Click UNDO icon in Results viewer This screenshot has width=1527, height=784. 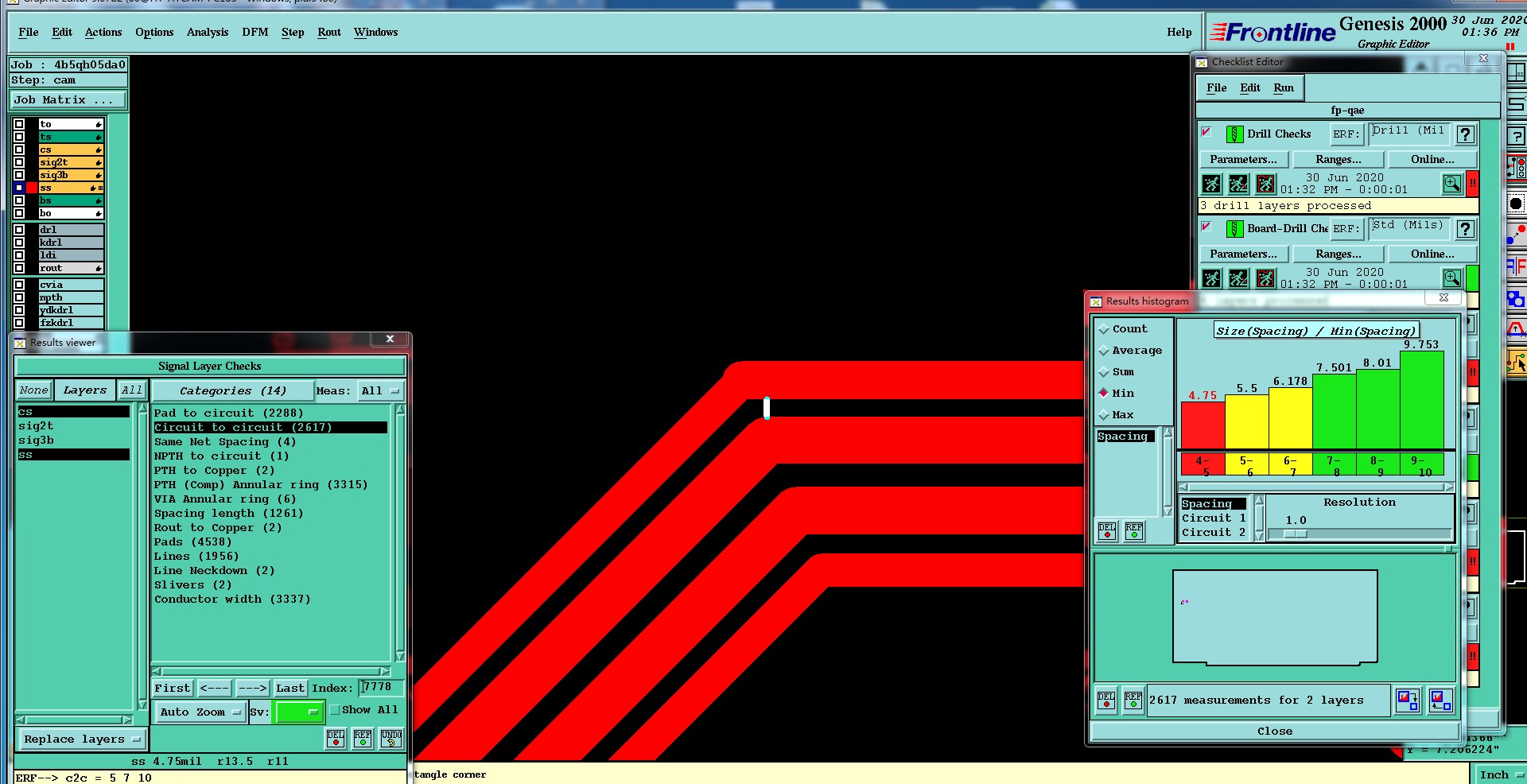coord(390,739)
